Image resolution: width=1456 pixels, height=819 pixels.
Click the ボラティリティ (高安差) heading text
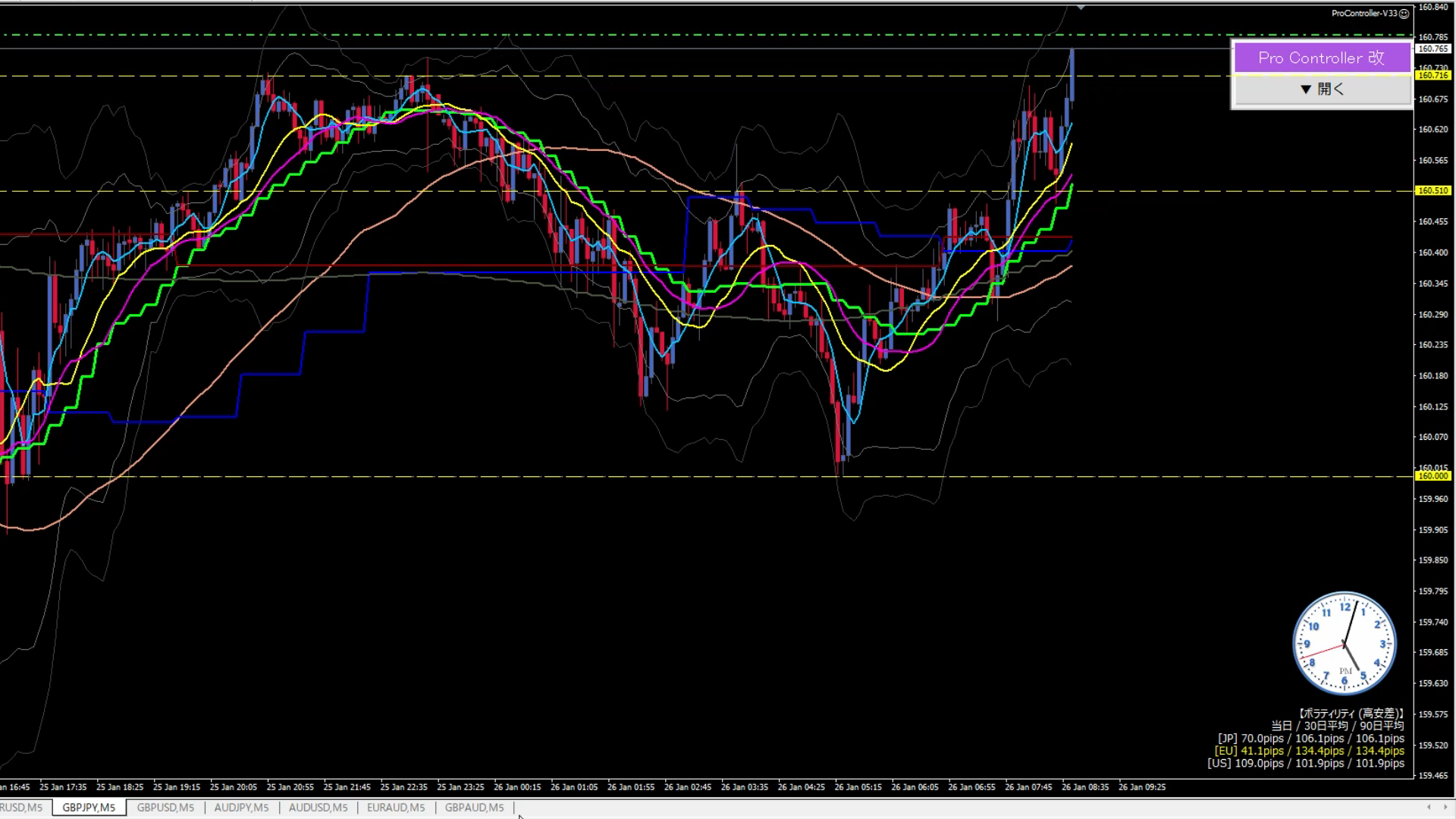point(1351,714)
